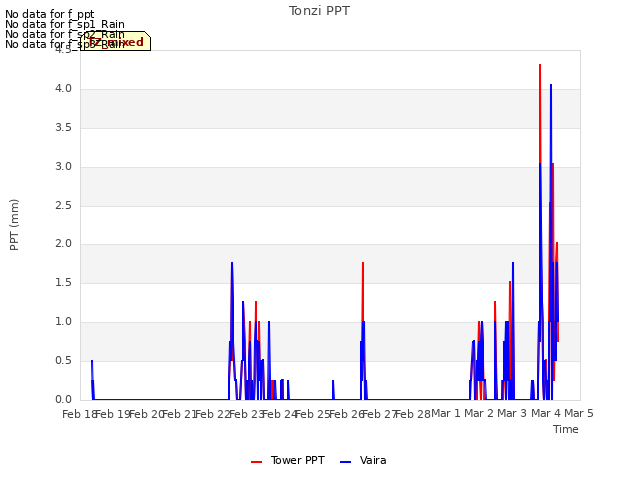Click the 1.5 y-axis tick label
This screenshot has height=480, width=640.
tap(63, 282)
